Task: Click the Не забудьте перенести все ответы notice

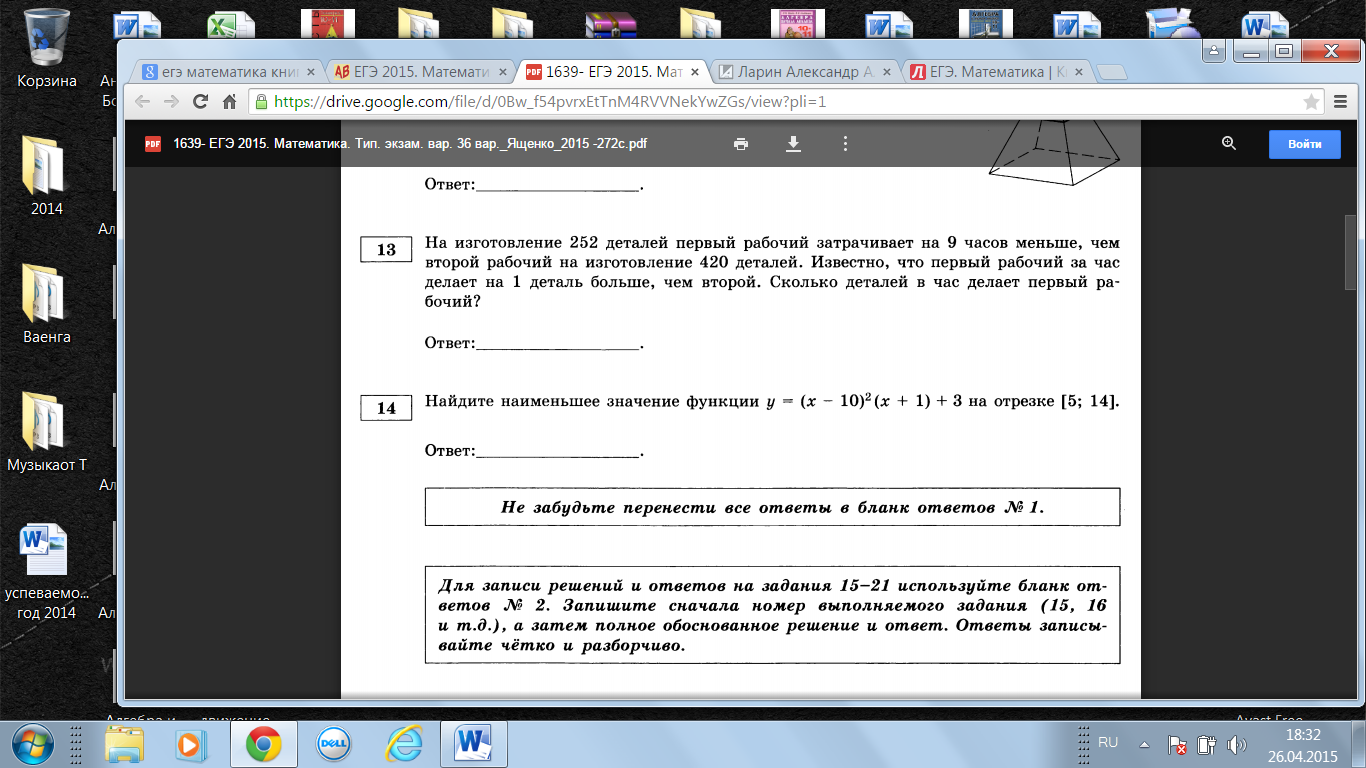Action: coord(772,507)
